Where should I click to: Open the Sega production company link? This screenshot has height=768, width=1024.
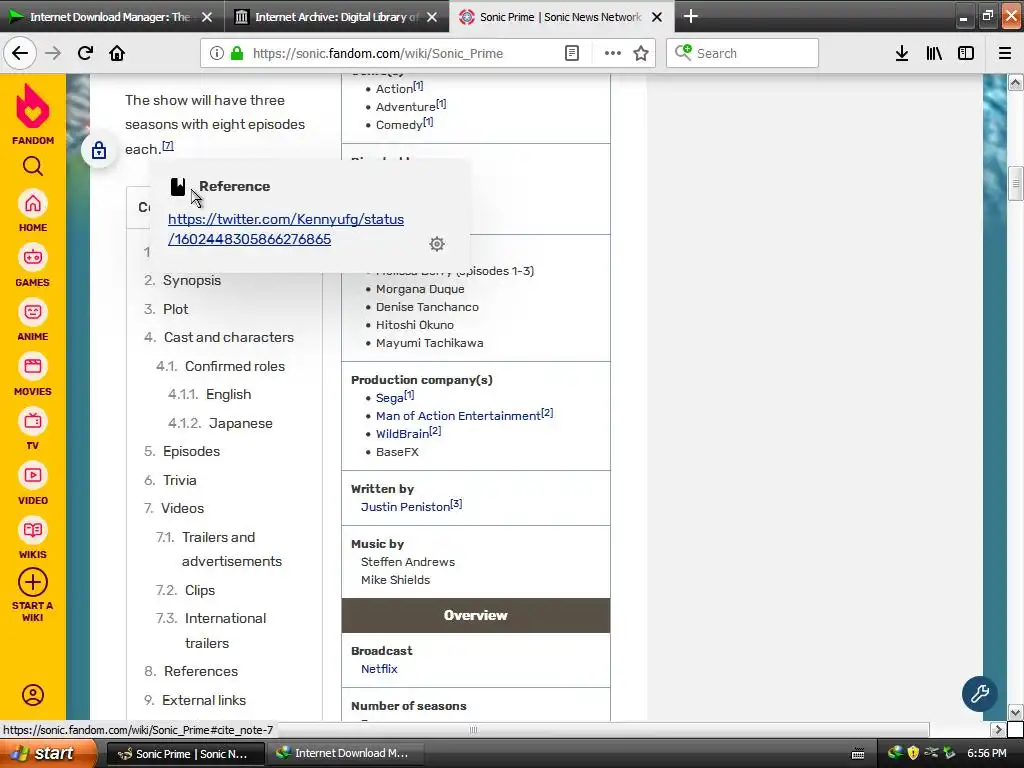pyautogui.click(x=389, y=398)
